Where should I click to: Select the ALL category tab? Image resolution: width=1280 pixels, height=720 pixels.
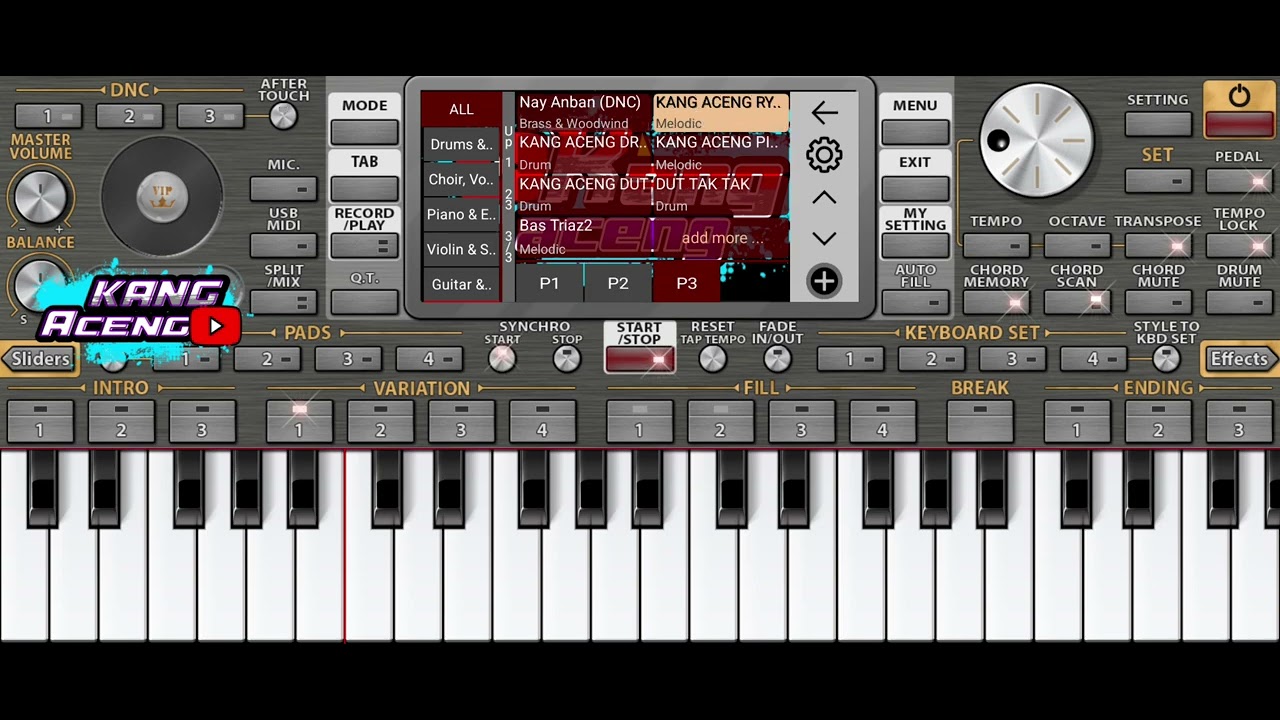[x=461, y=109]
